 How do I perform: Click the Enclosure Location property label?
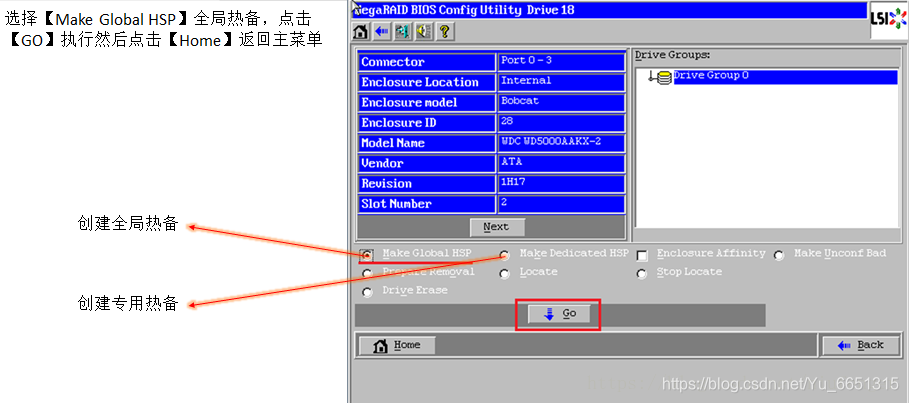click(x=427, y=82)
